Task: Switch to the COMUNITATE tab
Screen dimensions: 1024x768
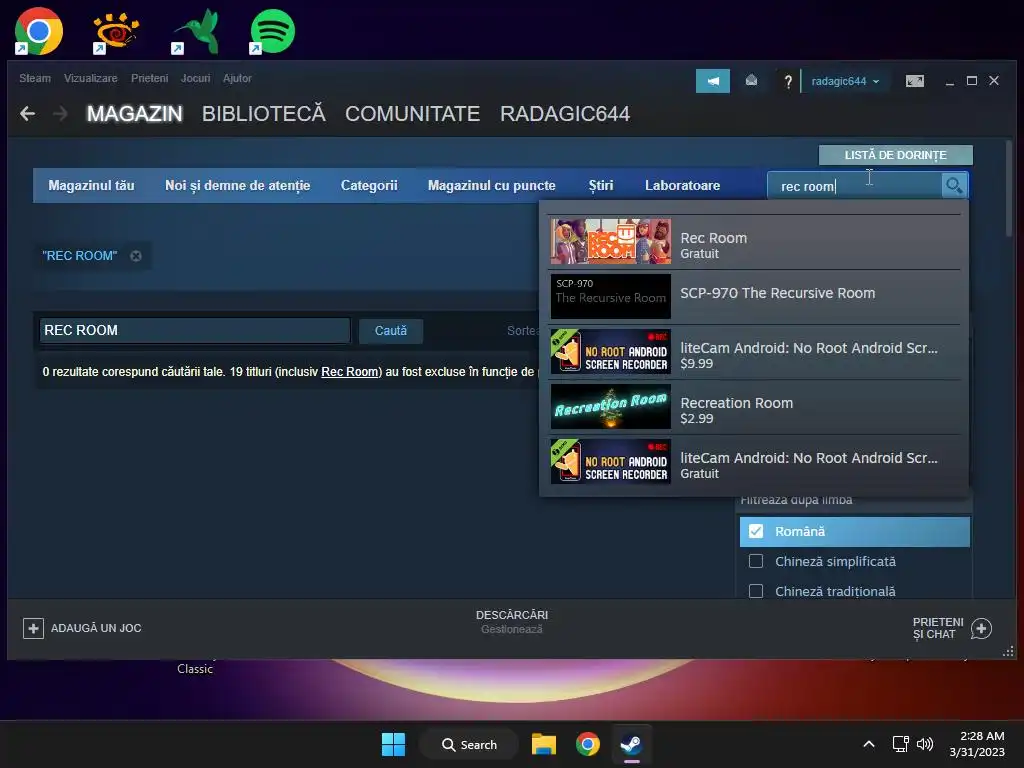Action: (413, 114)
